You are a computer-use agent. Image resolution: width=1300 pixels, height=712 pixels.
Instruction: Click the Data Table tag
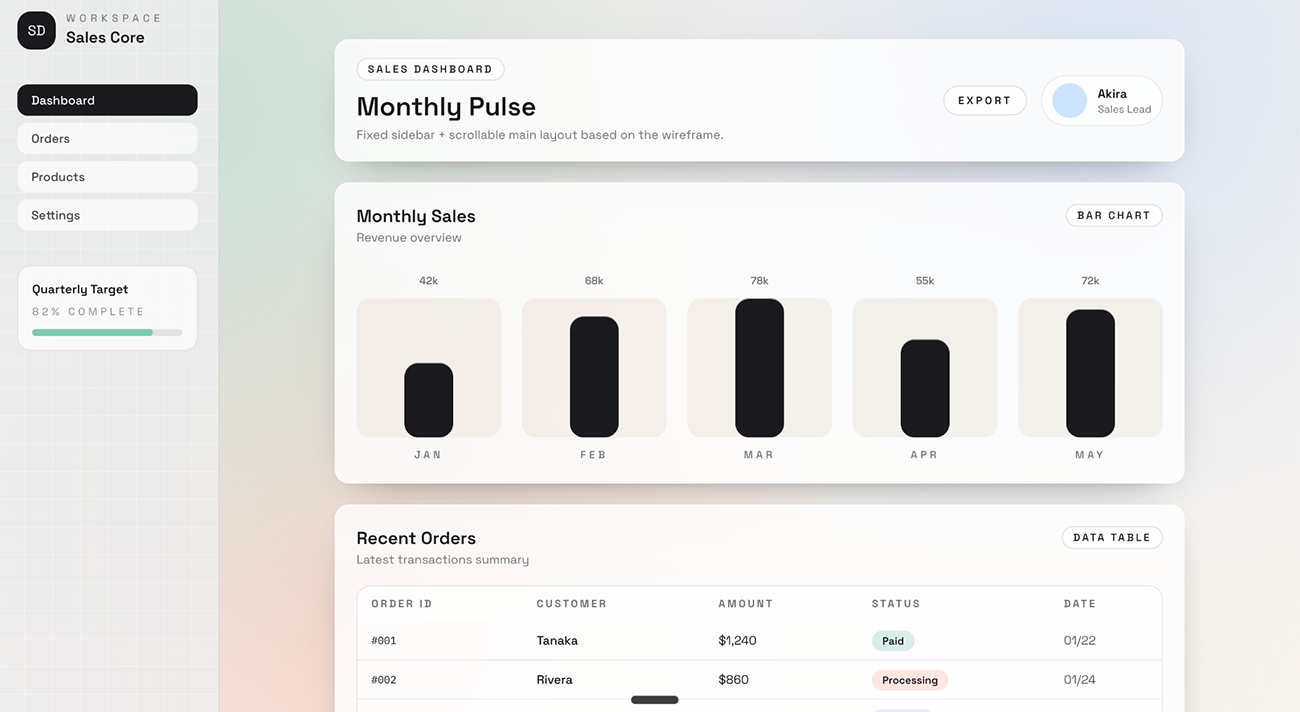[1111, 537]
